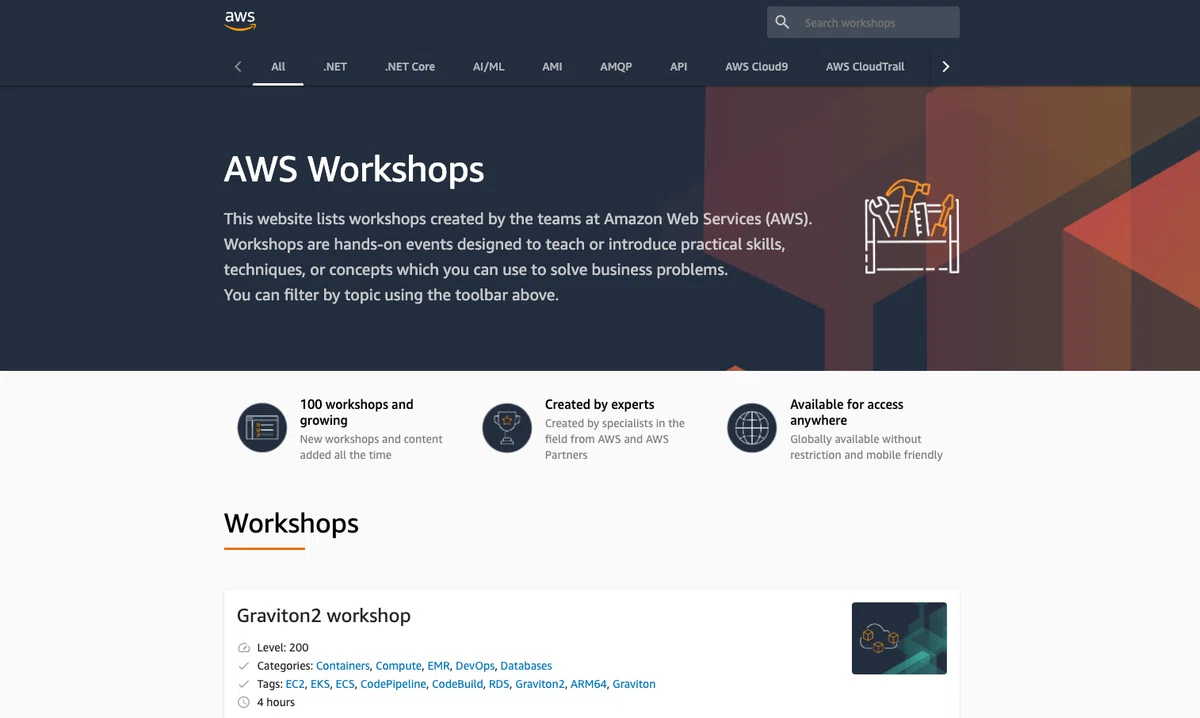Open the ECS tag link
Image resolution: width=1200 pixels, height=718 pixels.
click(345, 684)
